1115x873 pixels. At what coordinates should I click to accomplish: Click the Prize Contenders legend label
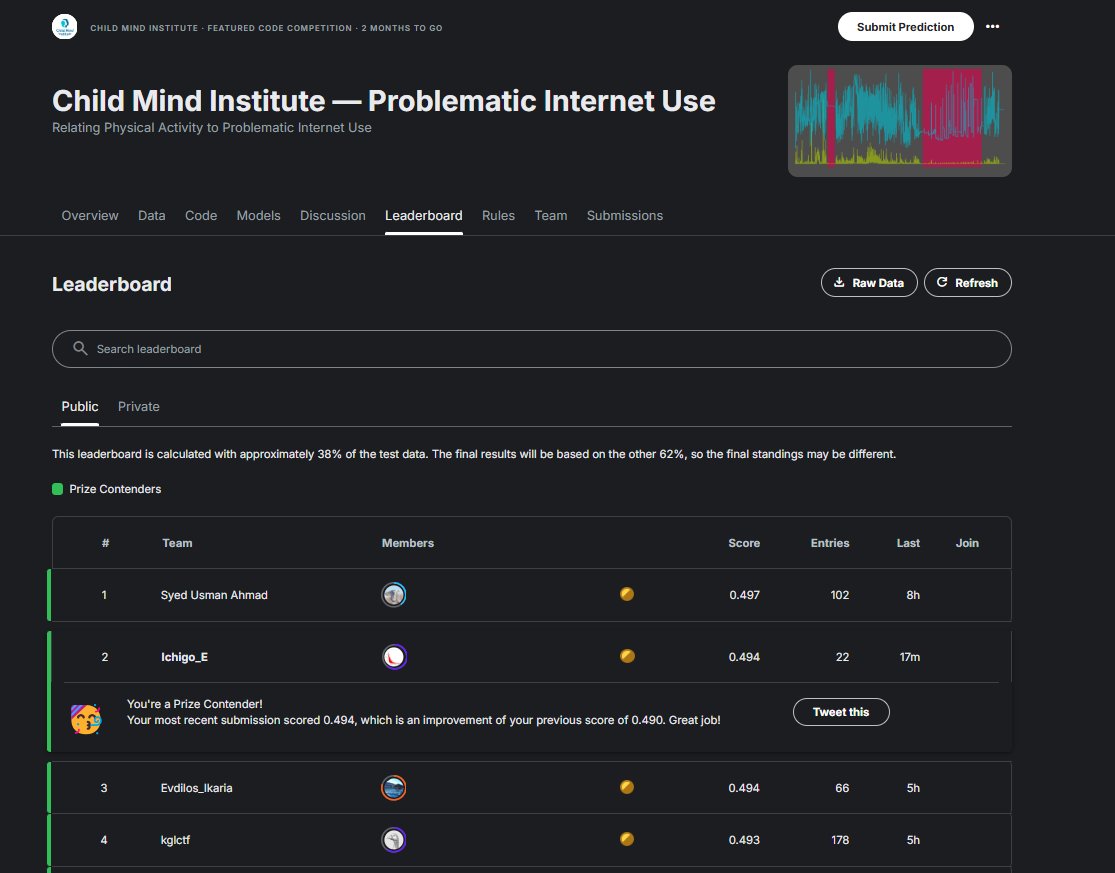[x=115, y=489]
